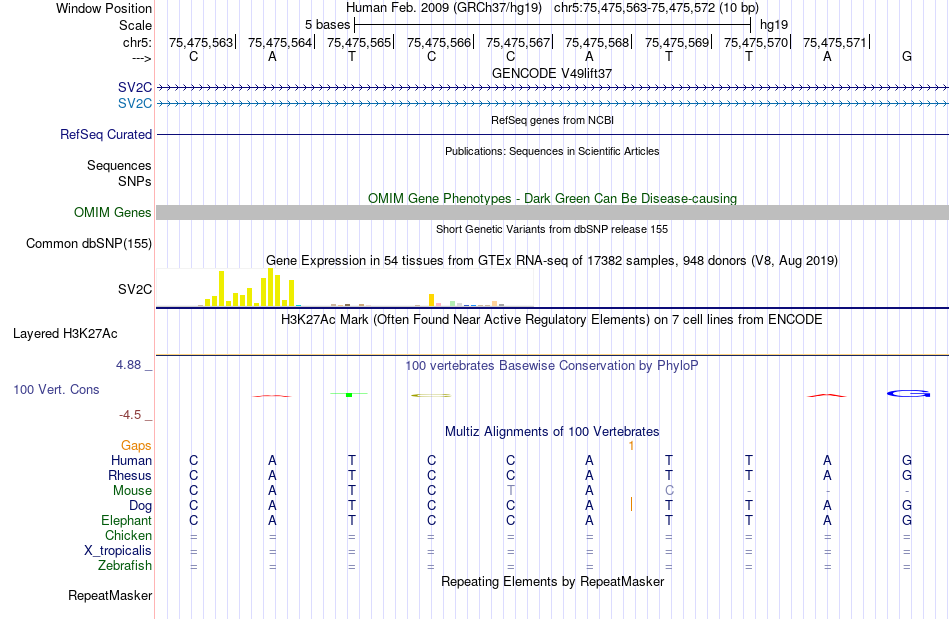This screenshot has height=619, width=950.
Task: Click the Sequences publications label
Action: pos(119,165)
